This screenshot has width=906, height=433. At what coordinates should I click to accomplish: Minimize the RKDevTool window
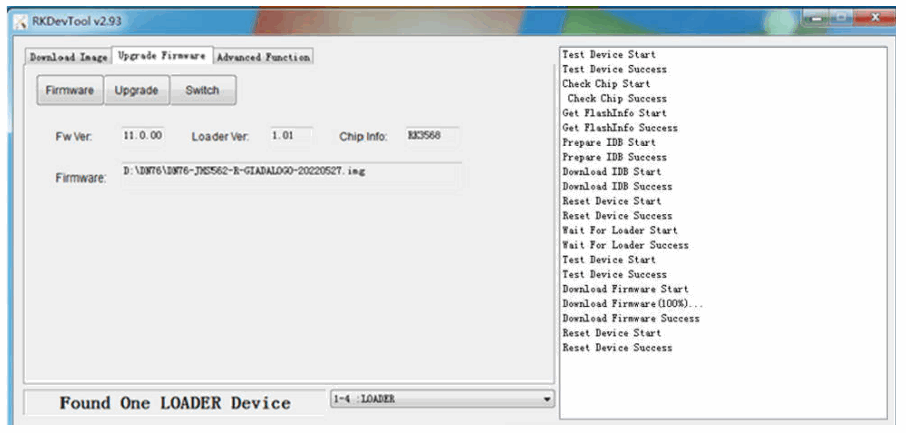[x=817, y=20]
